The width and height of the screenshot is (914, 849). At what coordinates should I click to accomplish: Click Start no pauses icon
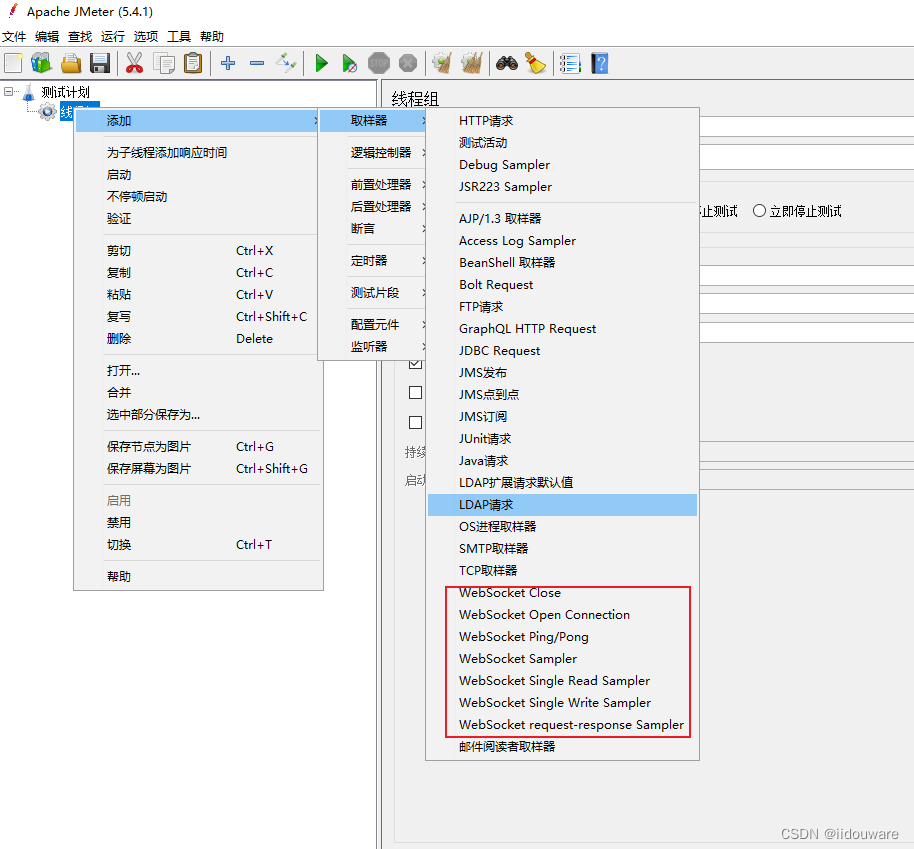[x=350, y=63]
